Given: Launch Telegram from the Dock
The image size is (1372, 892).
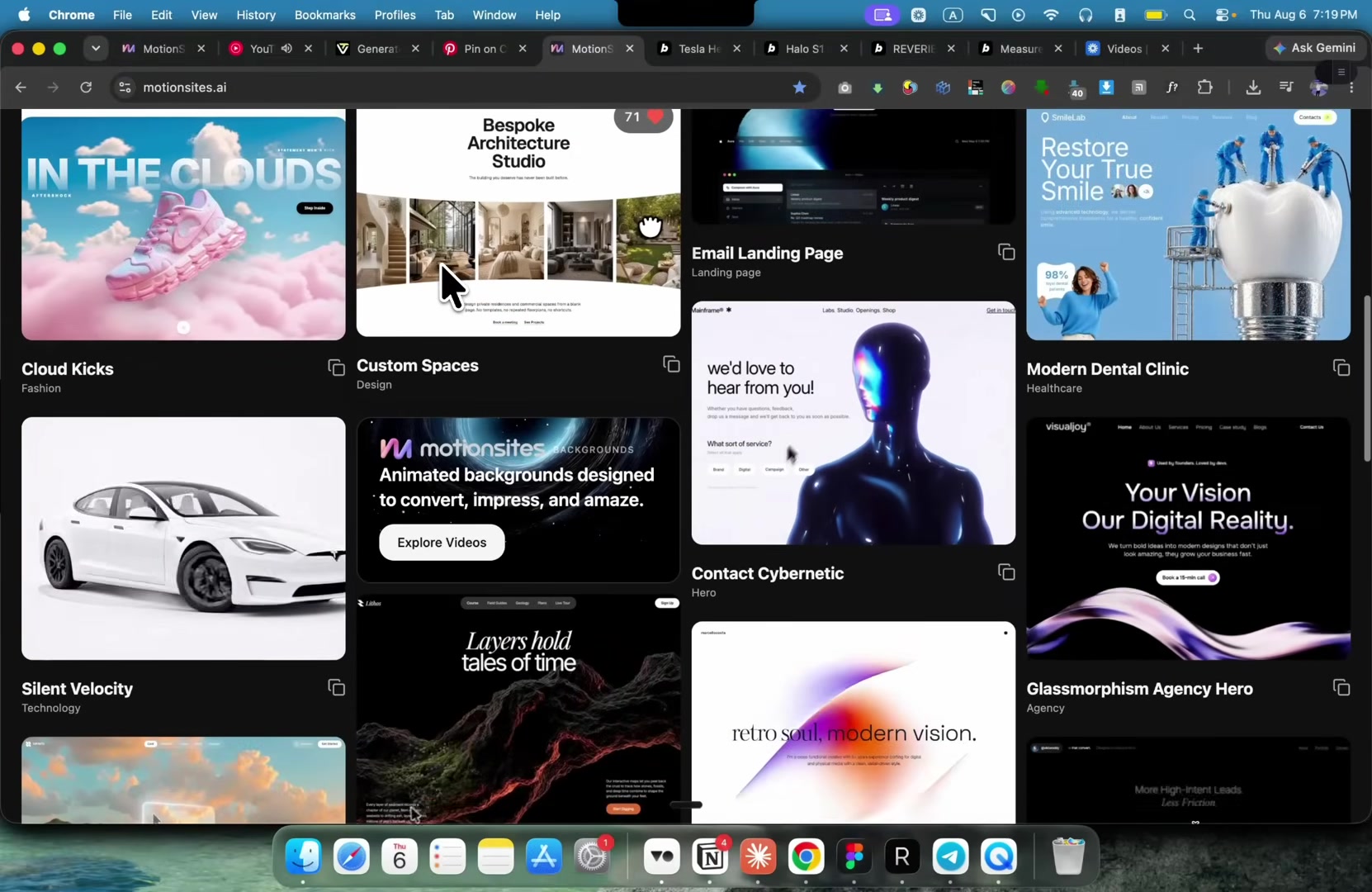Looking at the screenshot, I should pos(950,856).
